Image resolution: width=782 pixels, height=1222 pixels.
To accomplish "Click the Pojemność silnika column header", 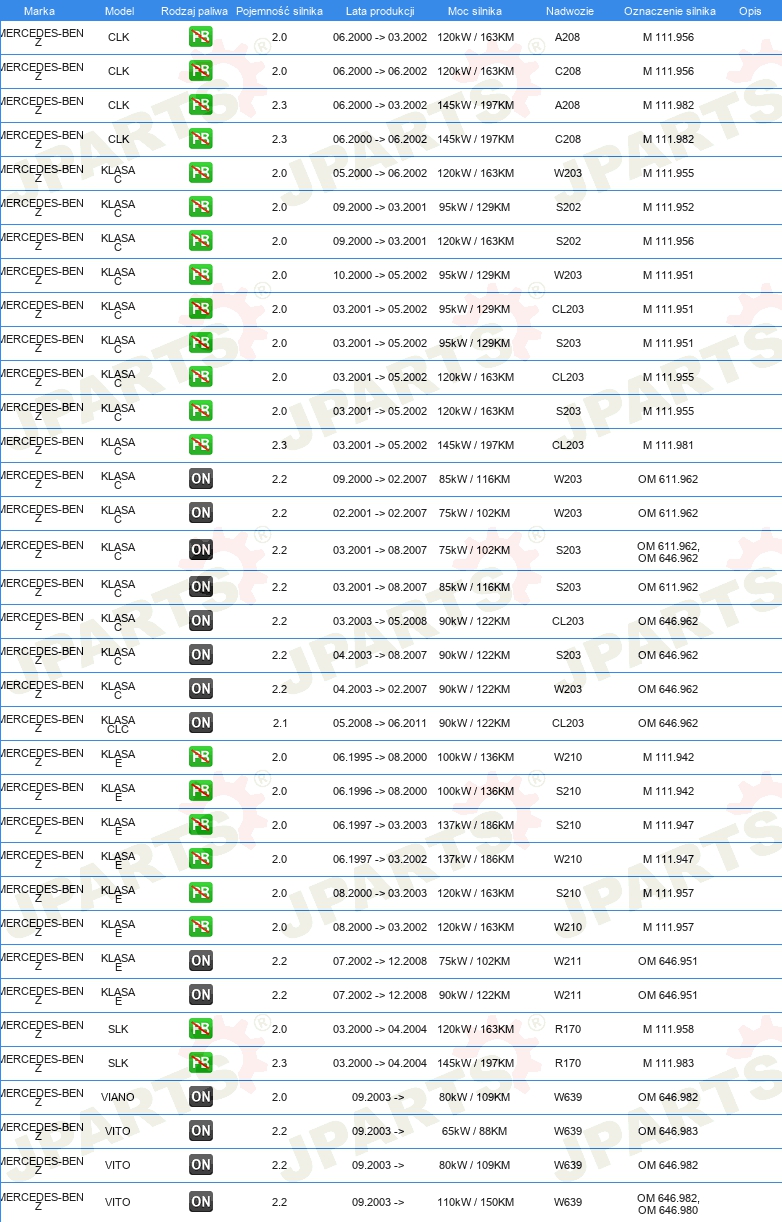I will tap(279, 11).
